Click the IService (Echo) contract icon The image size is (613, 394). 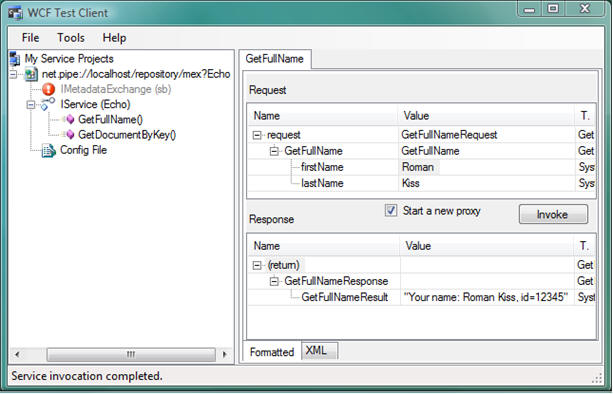click(x=48, y=104)
